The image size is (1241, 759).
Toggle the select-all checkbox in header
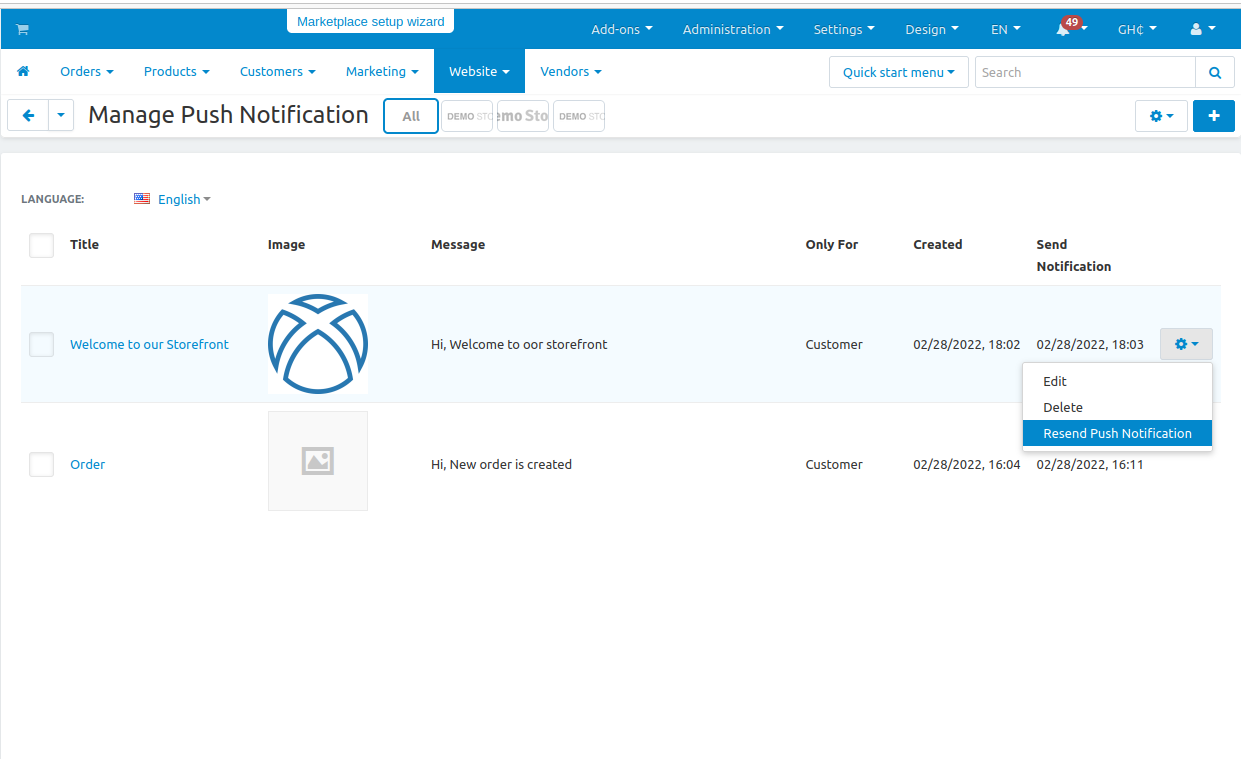click(x=41, y=245)
